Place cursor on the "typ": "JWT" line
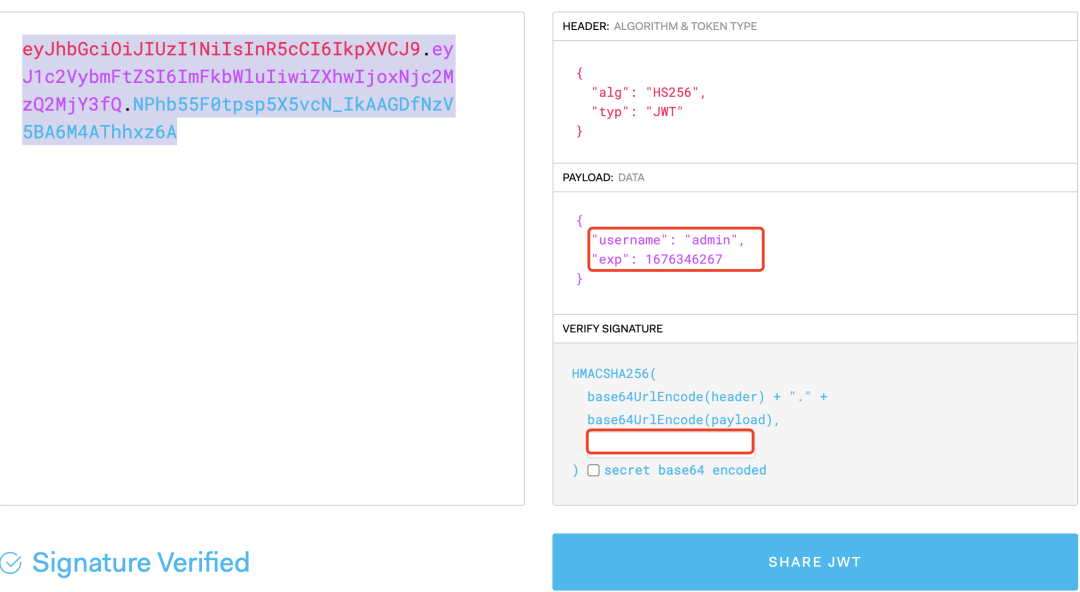This screenshot has height=592, width=1080. [x=637, y=112]
